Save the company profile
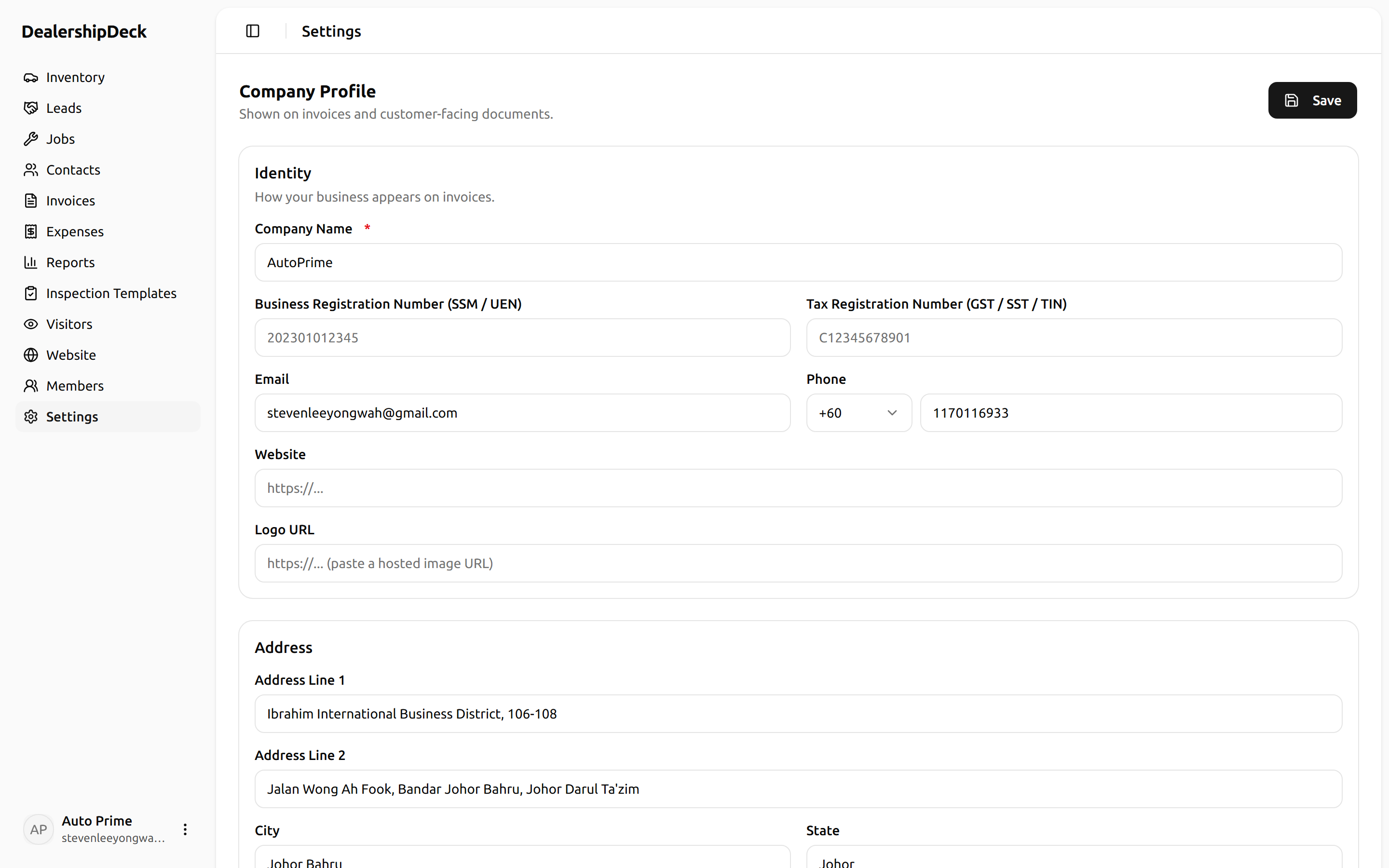 click(1312, 100)
